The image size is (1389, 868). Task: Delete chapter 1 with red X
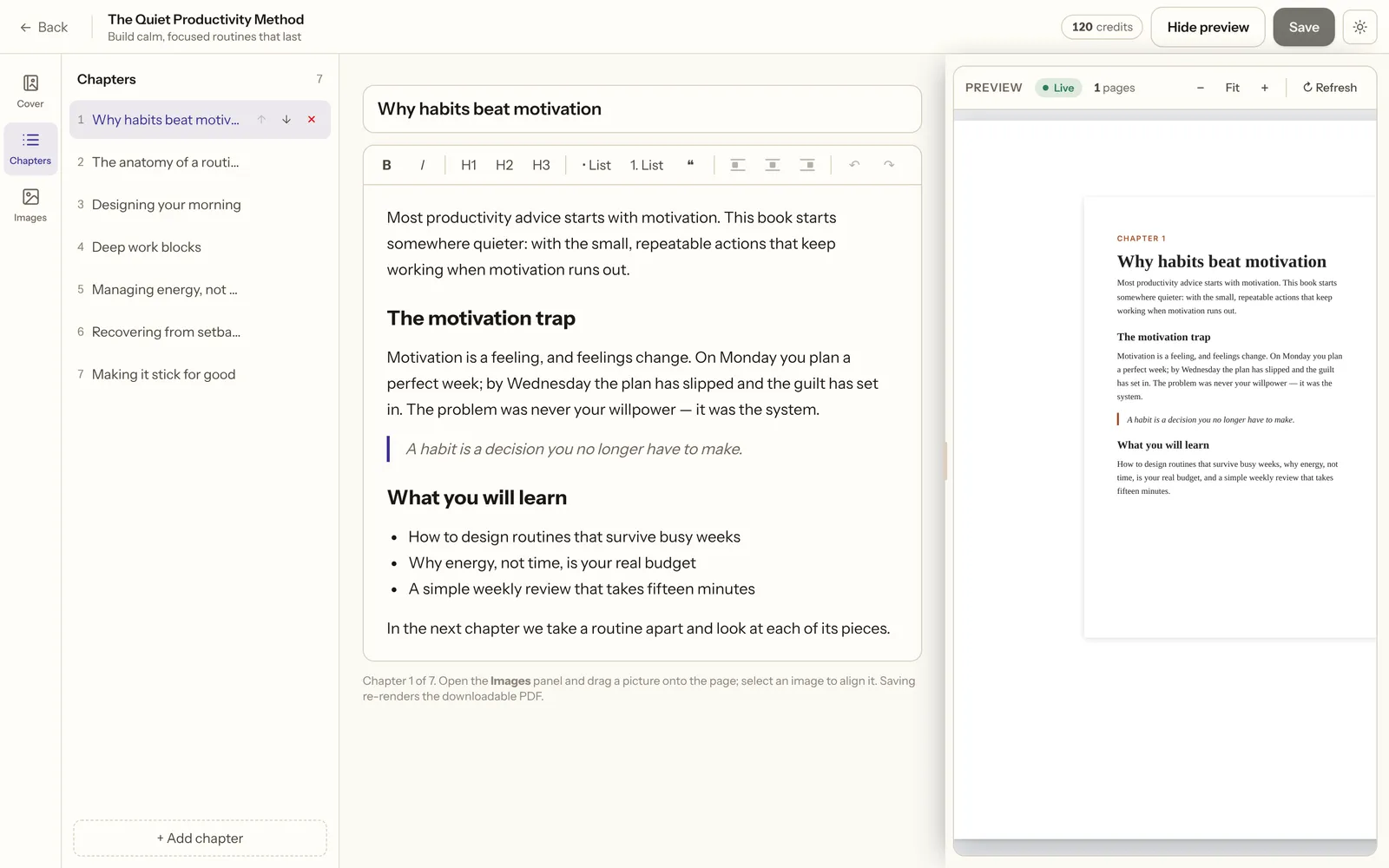(312, 120)
